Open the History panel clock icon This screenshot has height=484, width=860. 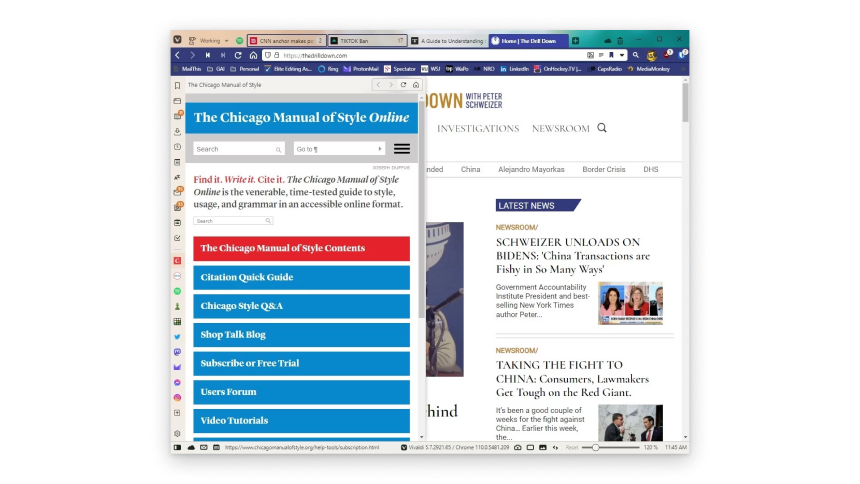point(177,147)
